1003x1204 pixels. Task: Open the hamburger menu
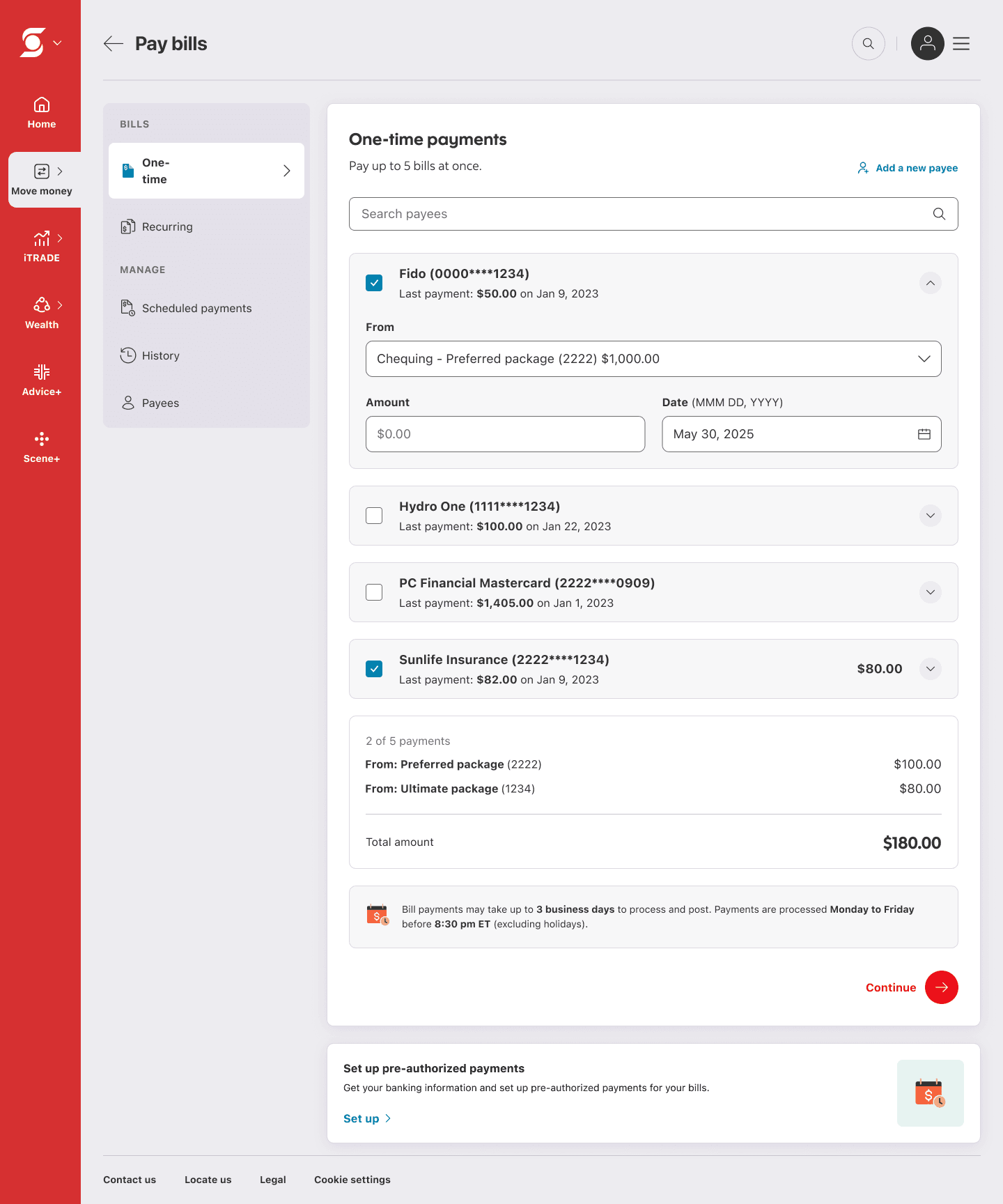(x=961, y=44)
